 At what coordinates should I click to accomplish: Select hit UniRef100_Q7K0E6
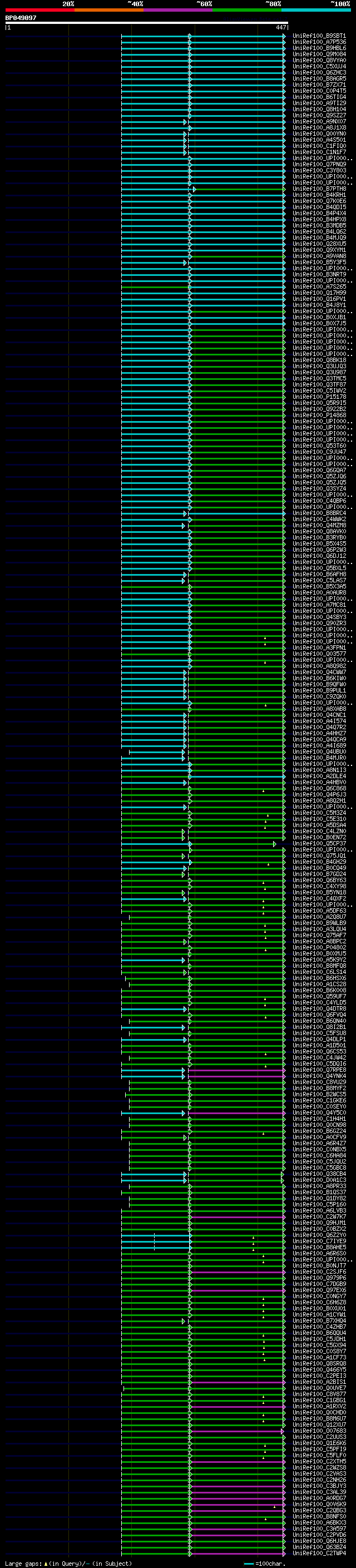pyautogui.click(x=319, y=201)
